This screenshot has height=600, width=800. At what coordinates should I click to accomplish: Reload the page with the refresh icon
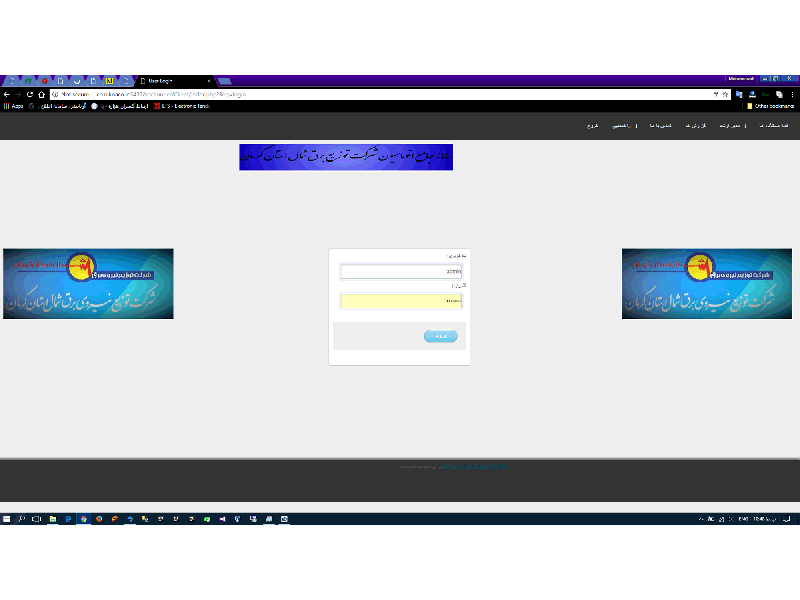point(29,94)
